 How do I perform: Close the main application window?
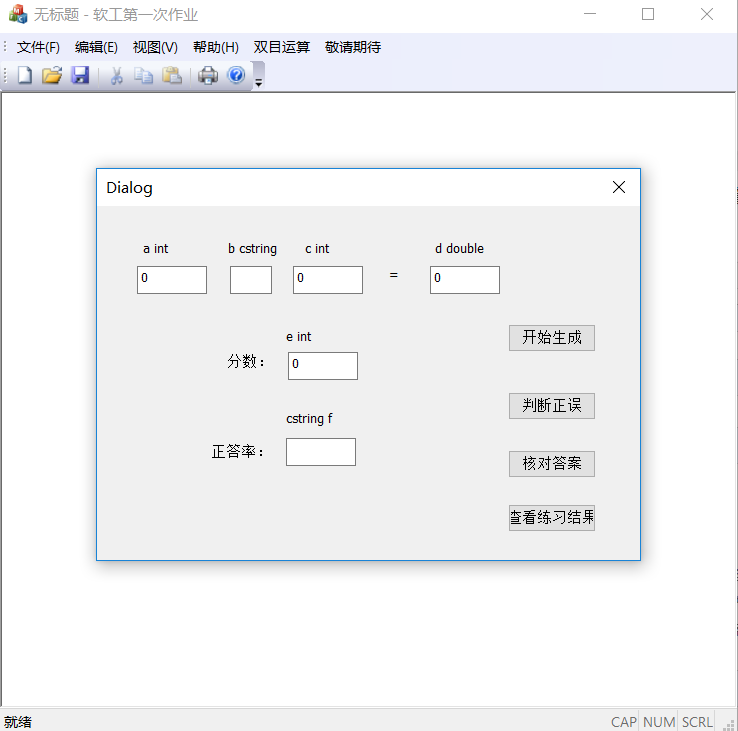(x=706, y=14)
